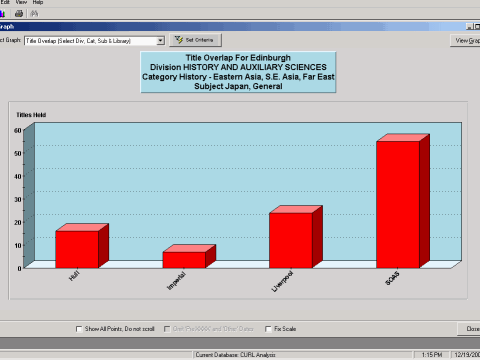Toggle the Fix Scale checkbox
Viewport: 480px width, 360px height.
268,329
